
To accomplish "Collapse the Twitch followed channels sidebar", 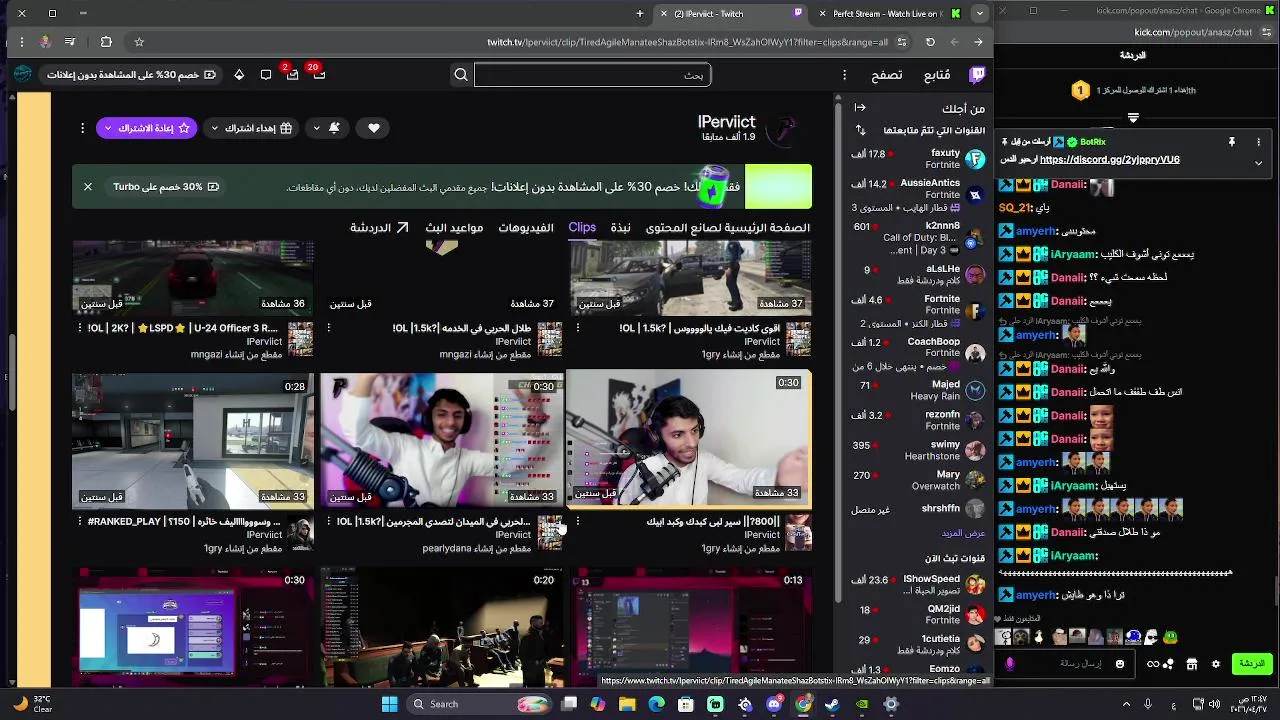I will tap(860, 108).
